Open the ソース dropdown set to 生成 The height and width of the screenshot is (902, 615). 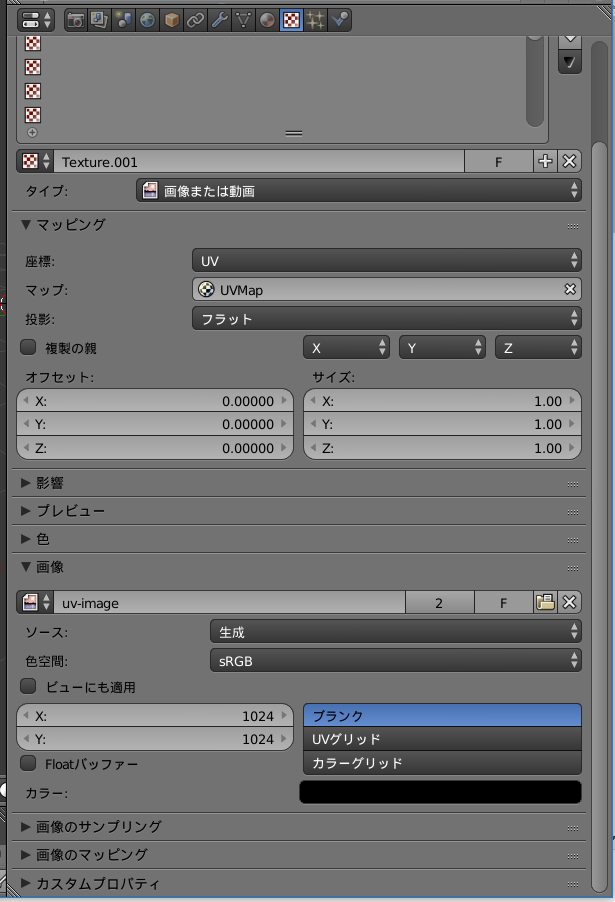click(396, 632)
